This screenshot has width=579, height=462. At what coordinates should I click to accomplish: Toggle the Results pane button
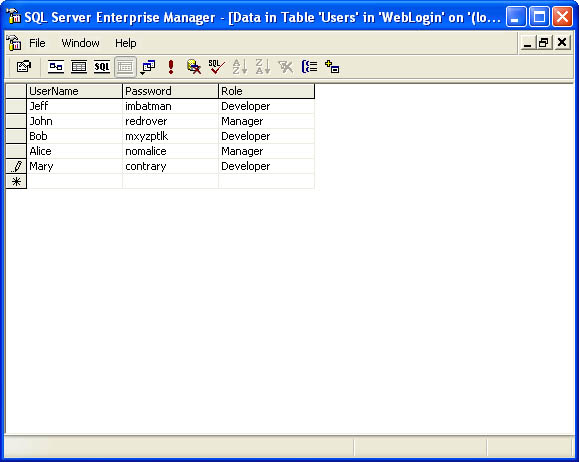[x=125, y=67]
